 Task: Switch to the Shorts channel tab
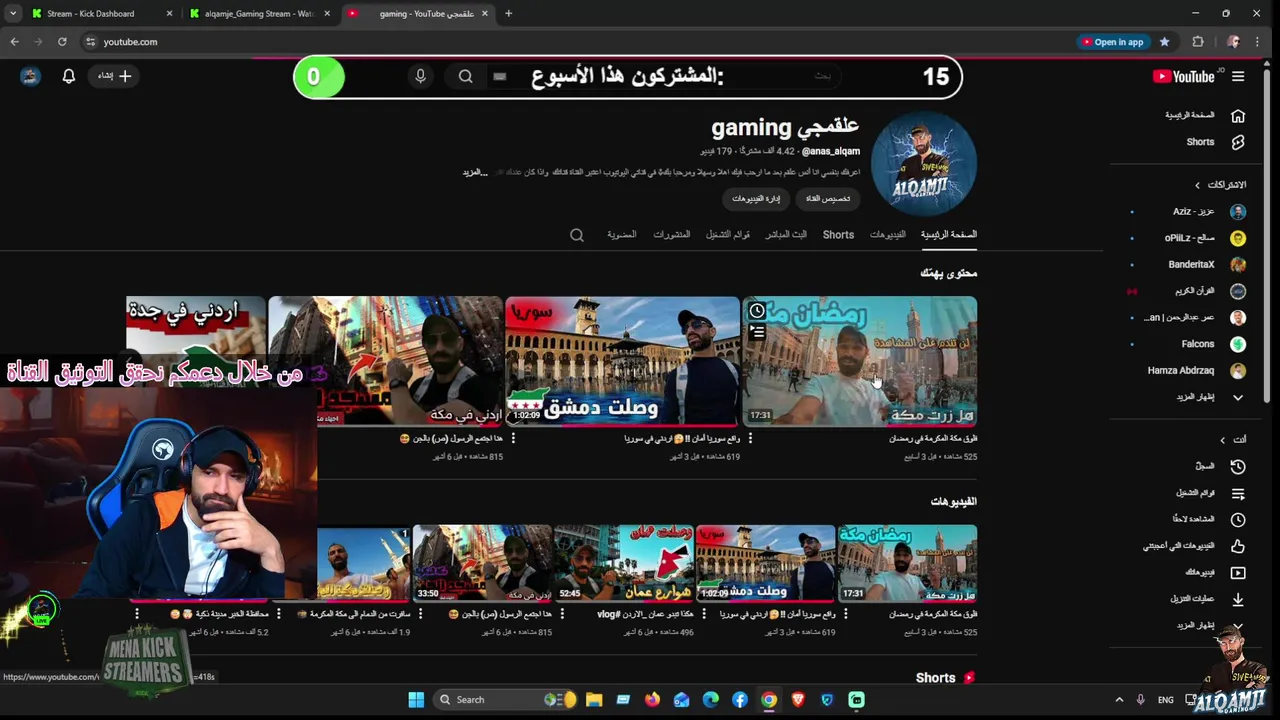(x=838, y=235)
